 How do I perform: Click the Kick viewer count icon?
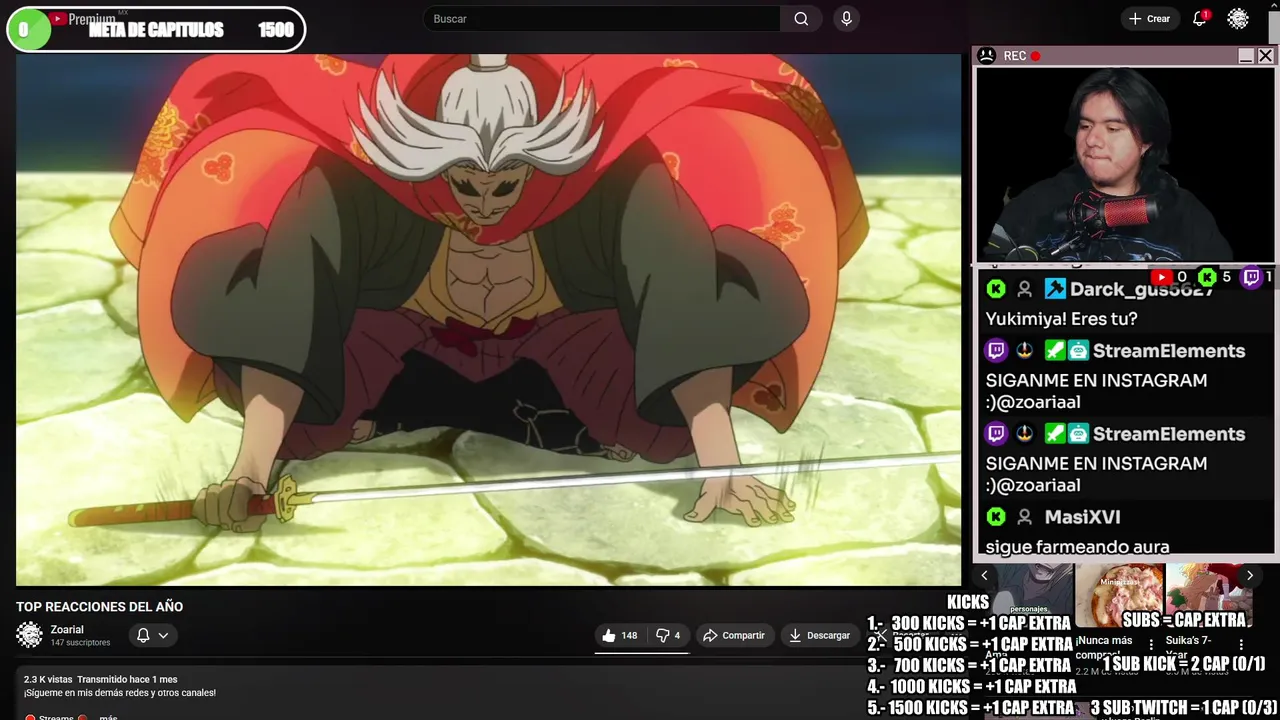click(x=1207, y=277)
